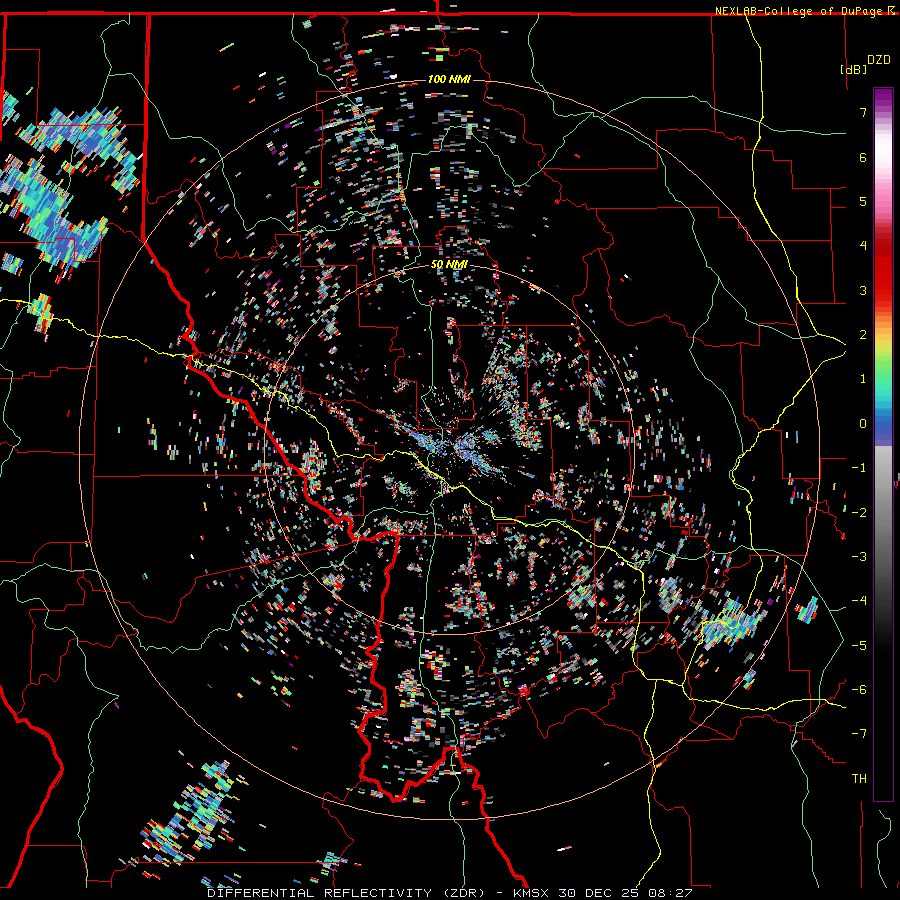Click the red band of the color scale
The height and width of the screenshot is (900, 900).
[883, 270]
